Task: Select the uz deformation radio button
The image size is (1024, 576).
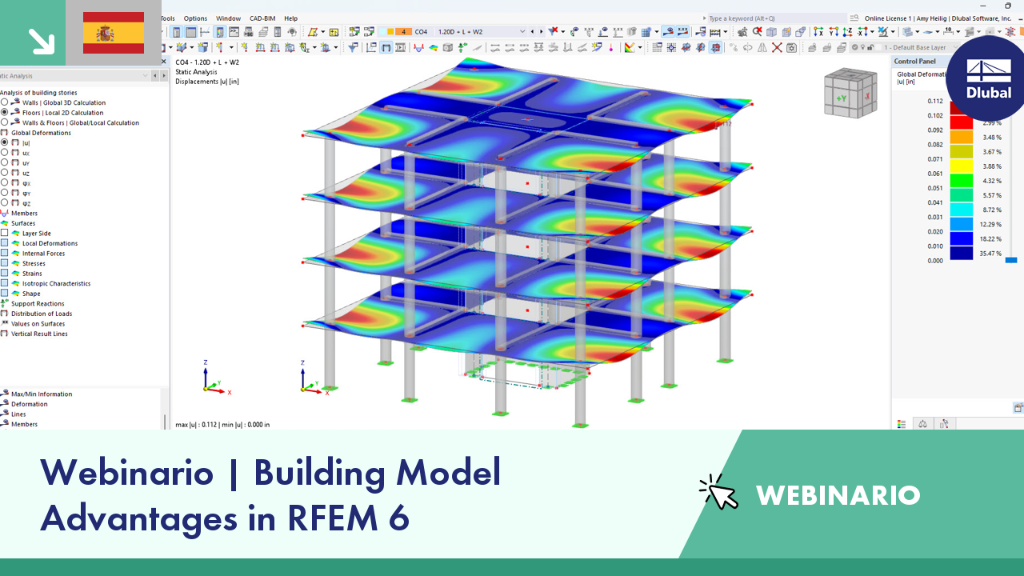Action: [x=5, y=173]
